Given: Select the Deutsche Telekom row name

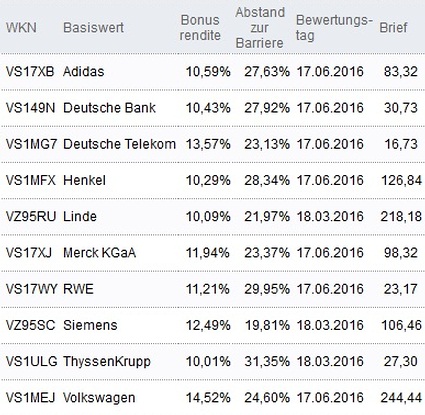Looking at the screenshot, I should tap(119, 144).
